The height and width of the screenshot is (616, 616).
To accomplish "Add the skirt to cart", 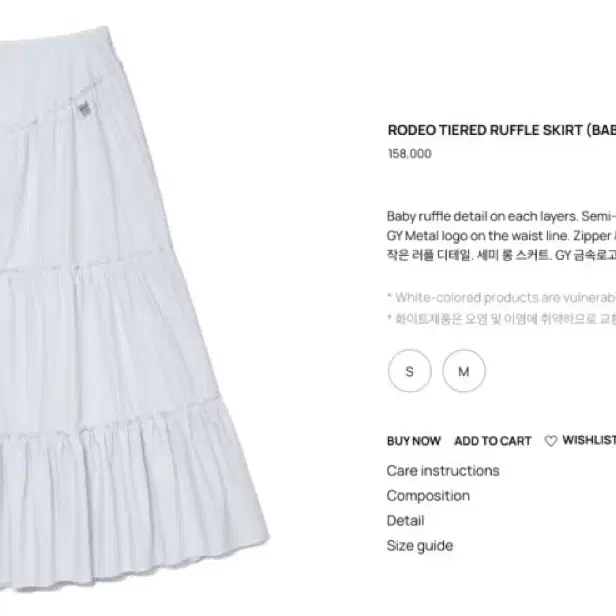I will [x=493, y=441].
